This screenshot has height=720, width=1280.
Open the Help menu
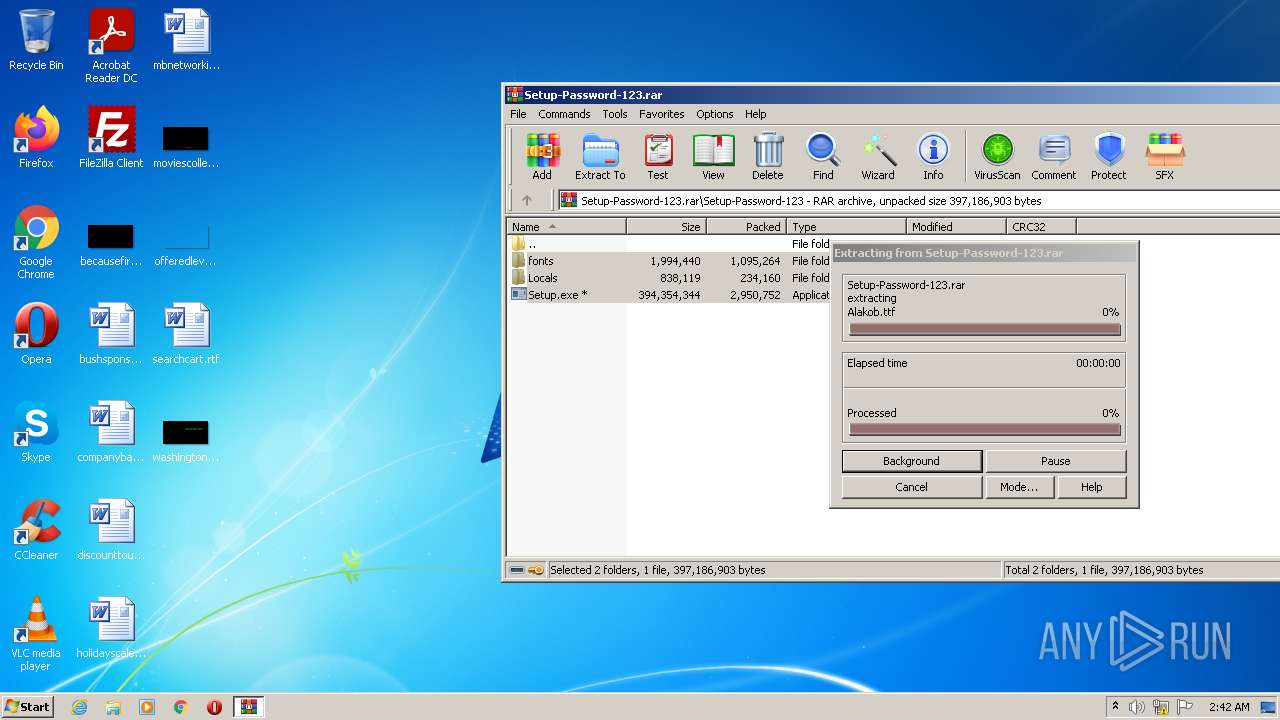756,114
